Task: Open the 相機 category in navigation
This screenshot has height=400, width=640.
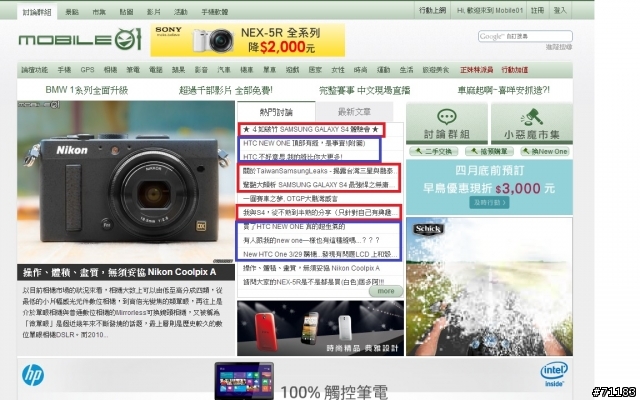Action: (x=110, y=70)
